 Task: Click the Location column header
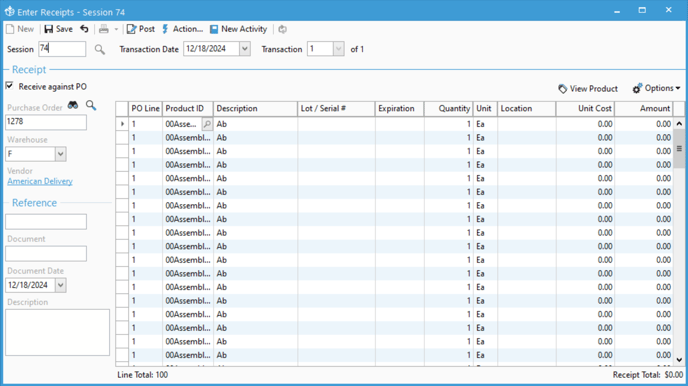pos(527,108)
